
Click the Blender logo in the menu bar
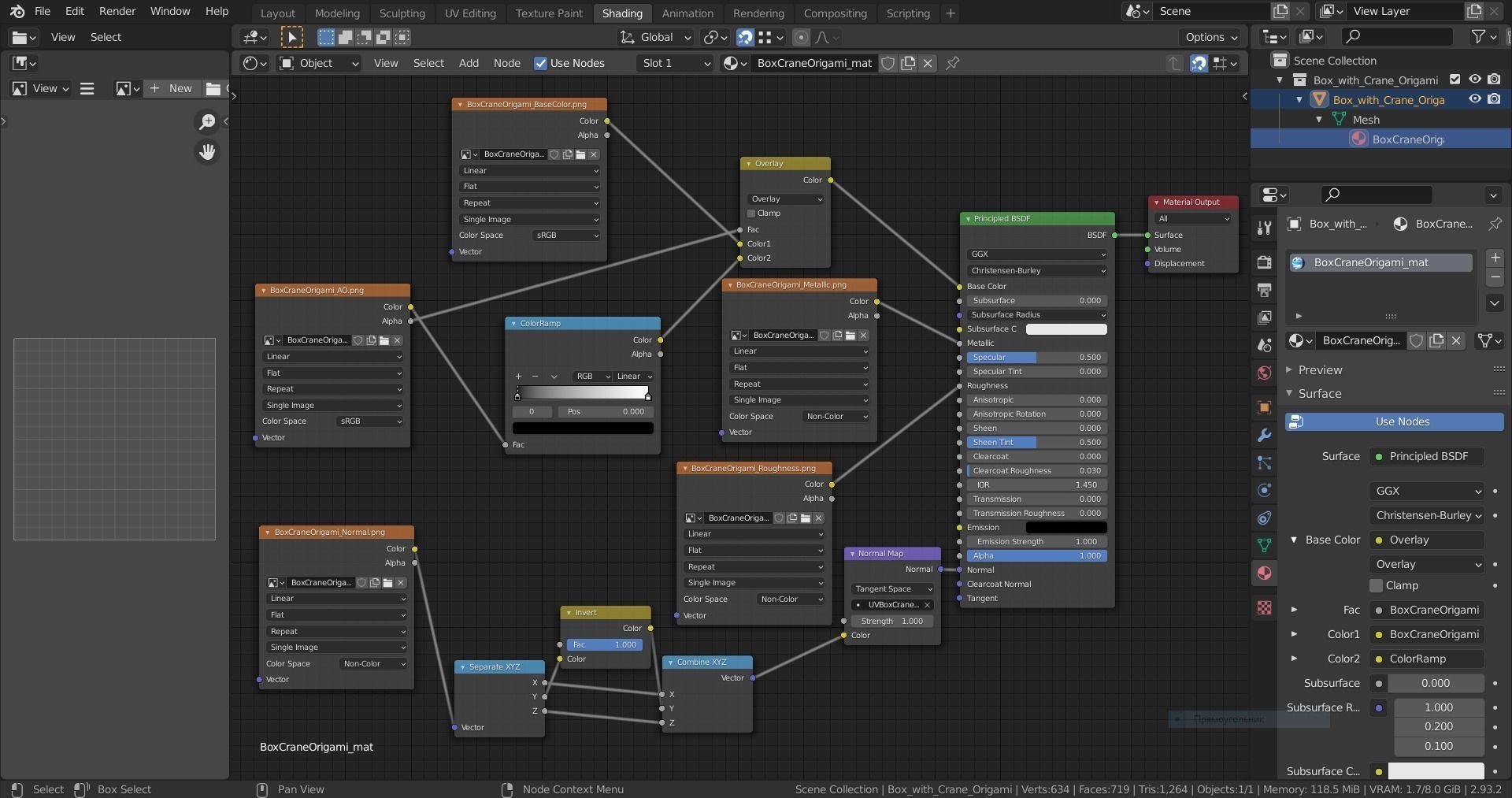17,12
